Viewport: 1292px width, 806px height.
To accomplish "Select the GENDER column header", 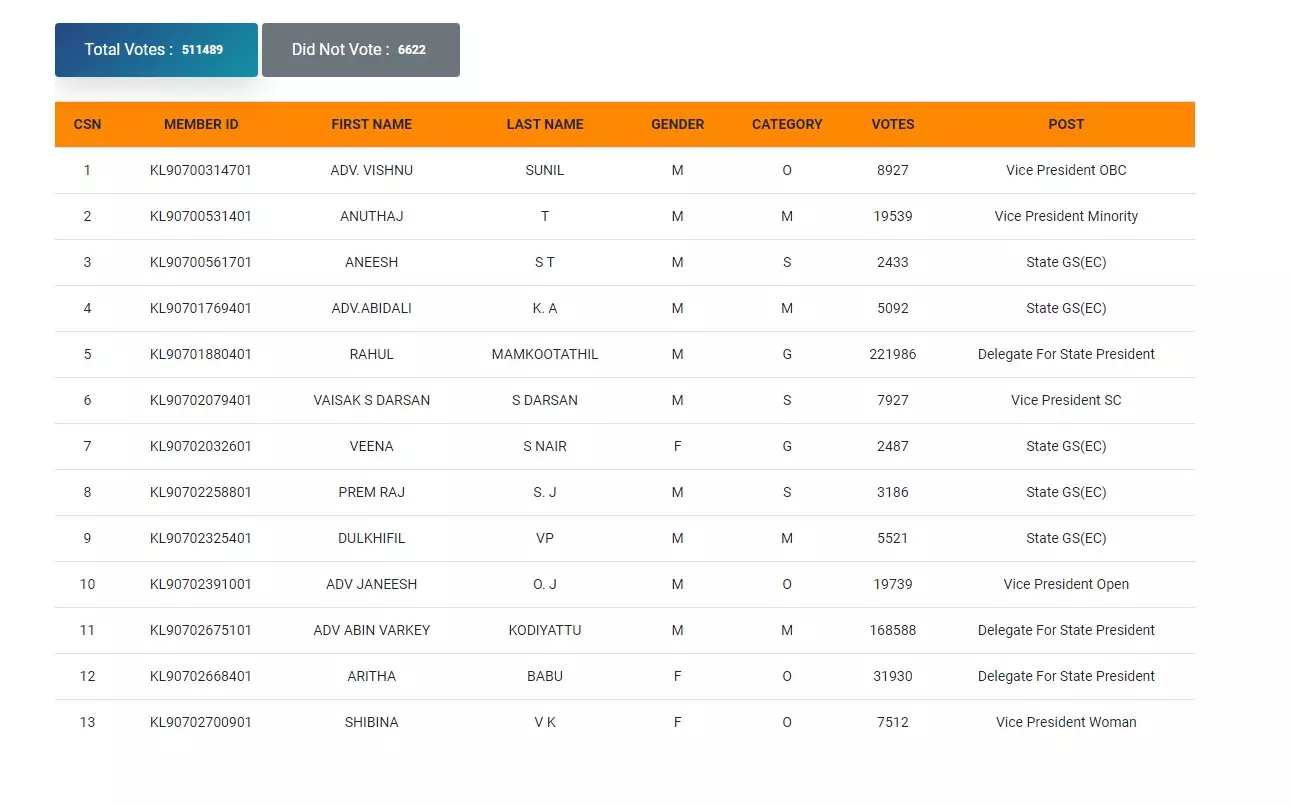I will pos(677,124).
